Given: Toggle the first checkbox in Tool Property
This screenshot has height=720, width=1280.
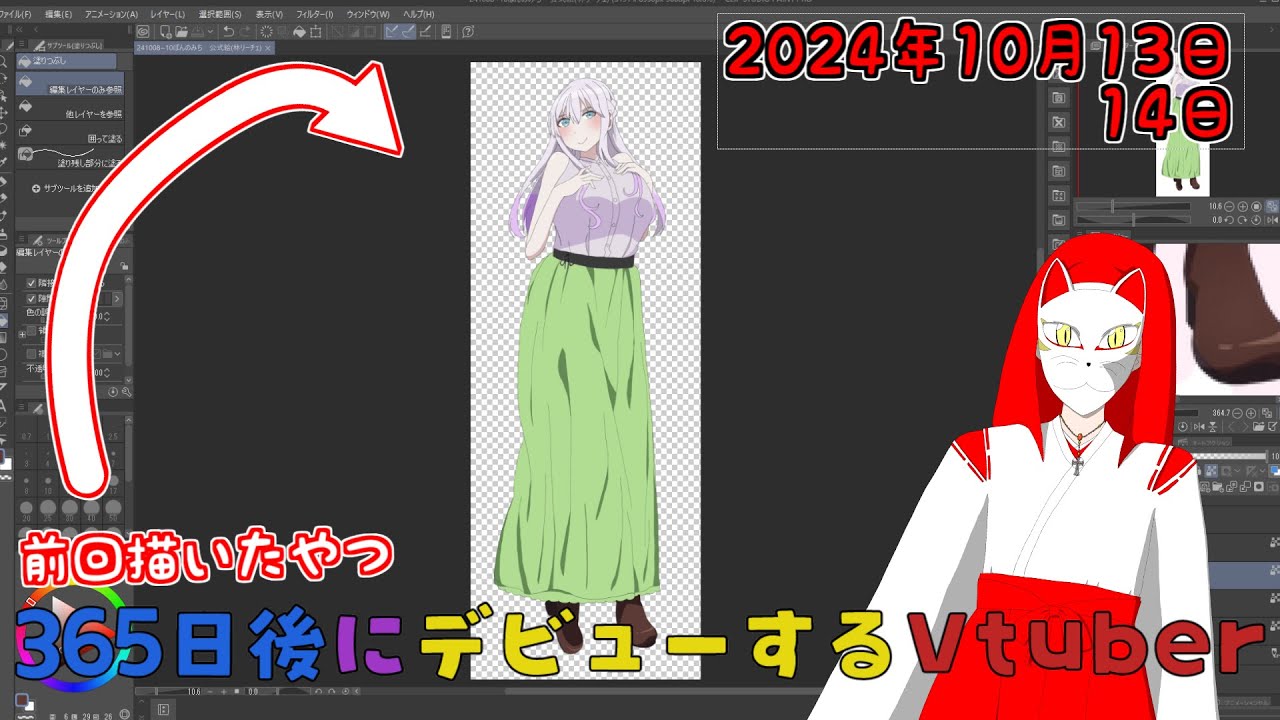Looking at the screenshot, I should 31,283.
